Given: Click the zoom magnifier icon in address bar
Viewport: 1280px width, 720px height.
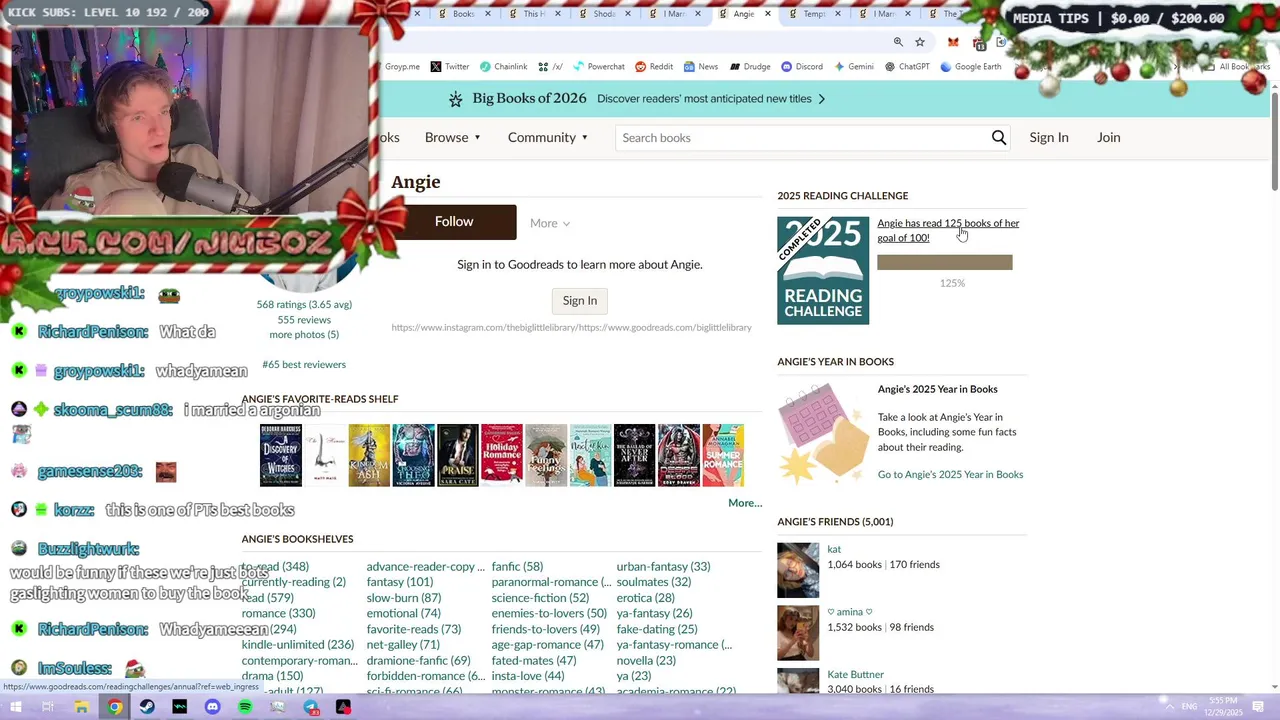Looking at the screenshot, I should [898, 42].
